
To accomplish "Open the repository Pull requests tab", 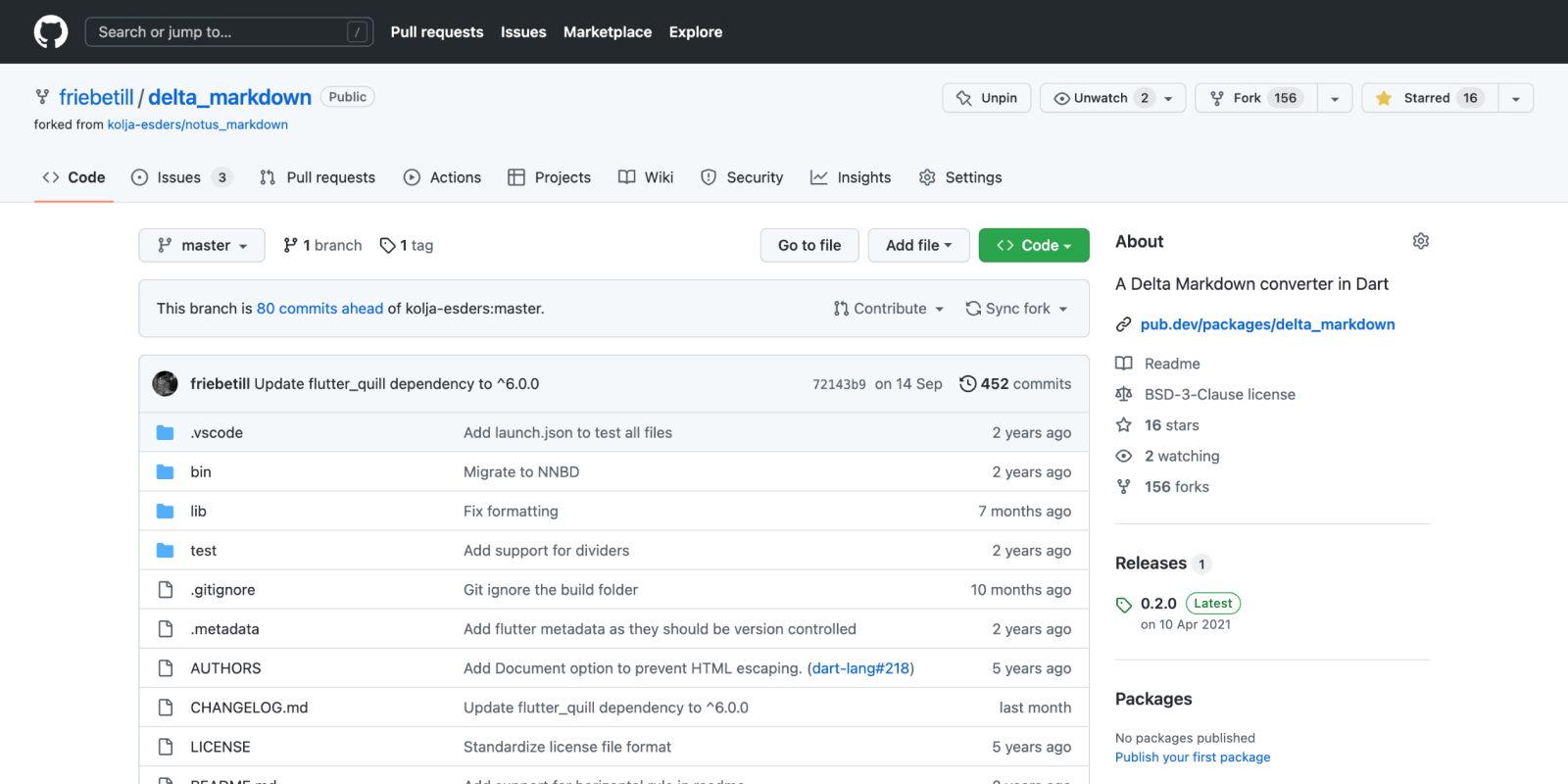I will pos(318,177).
